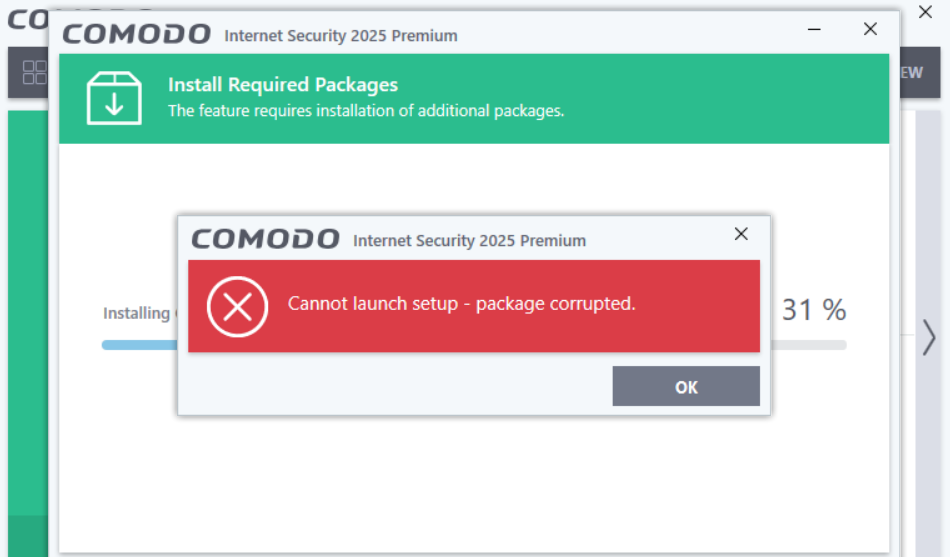Screen dimensions: 950x557
Task: Expand the right arrow chevron at window edge
Action: point(929,338)
